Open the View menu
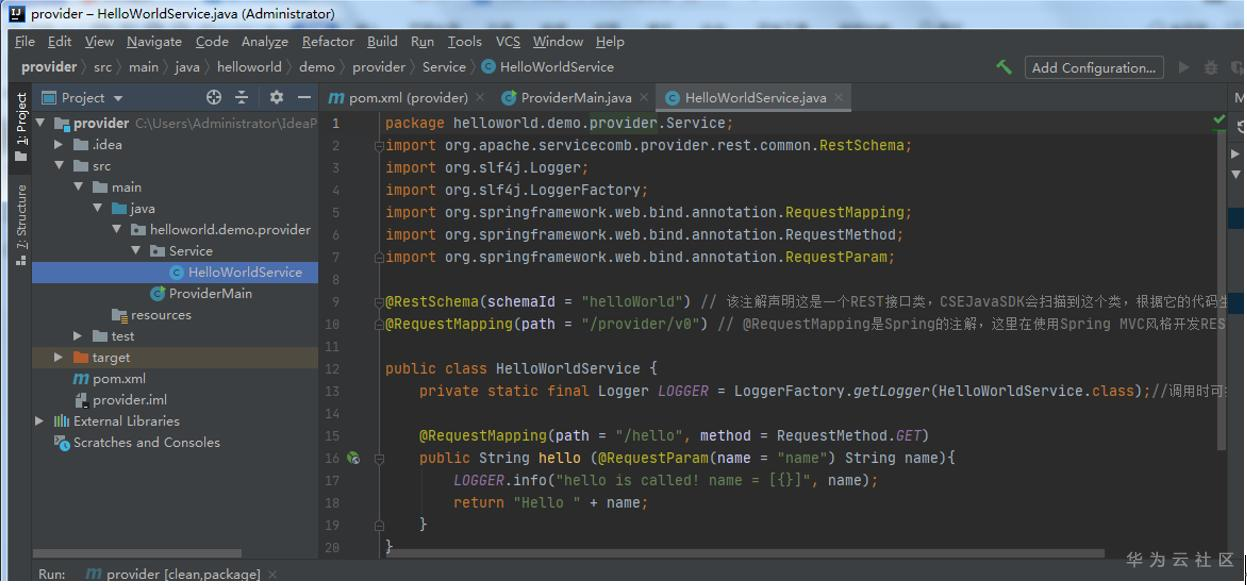 click(99, 41)
